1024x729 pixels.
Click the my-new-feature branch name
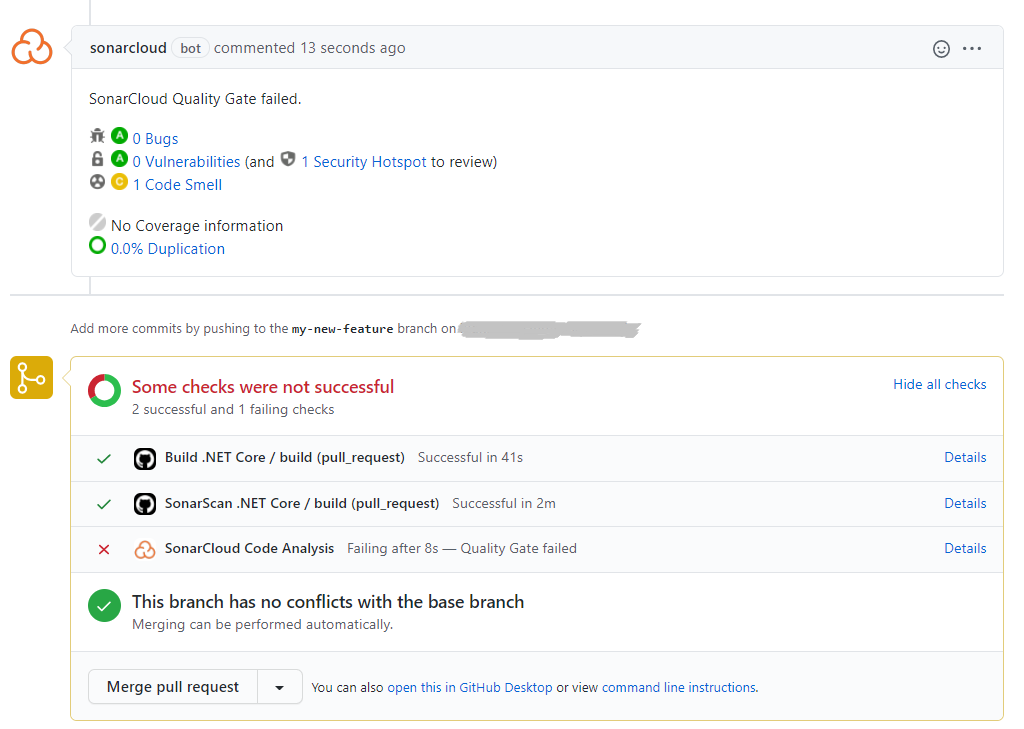coord(342,329)
